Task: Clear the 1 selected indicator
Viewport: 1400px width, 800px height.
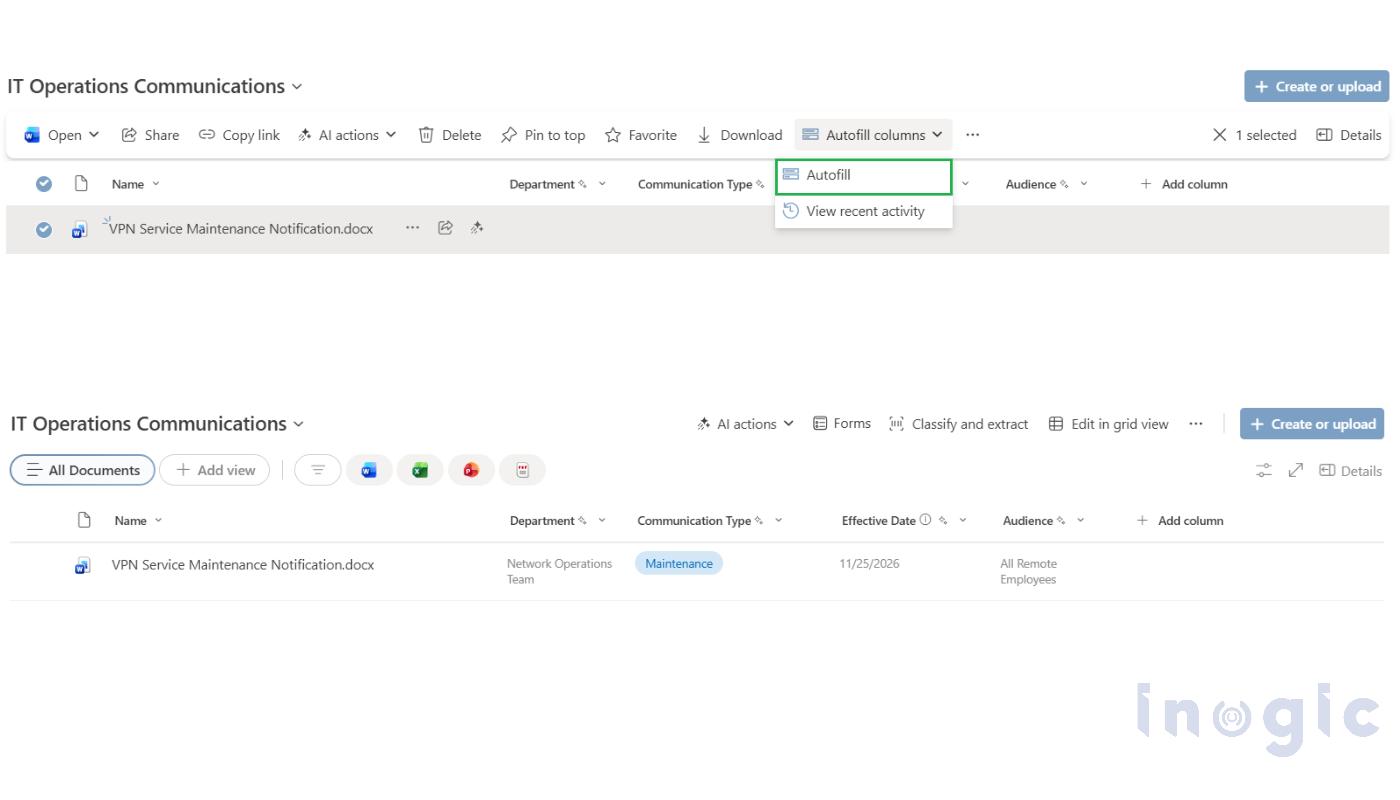Action: [x=1219, y=134]
